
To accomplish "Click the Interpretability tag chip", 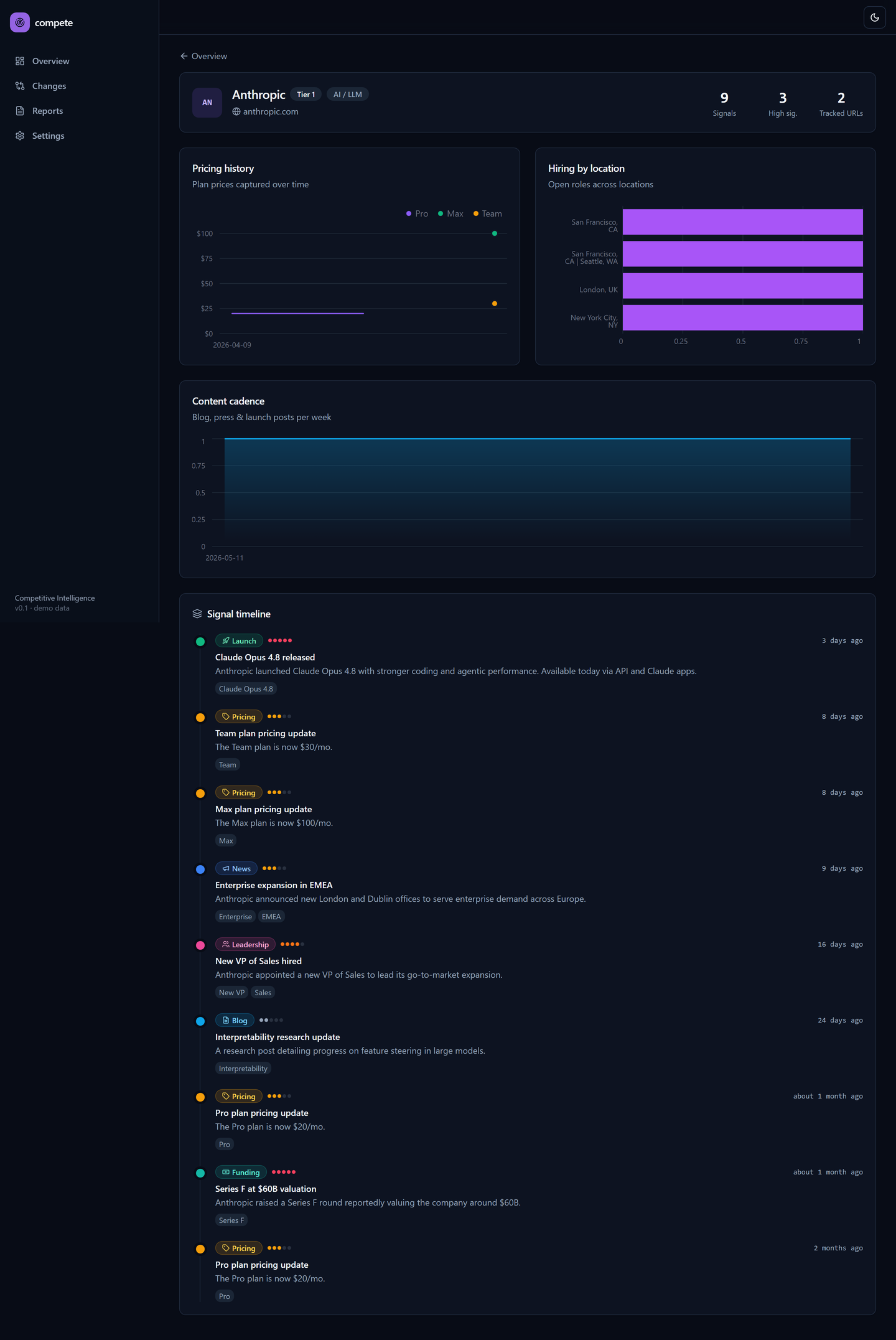I will (243, 1069).
